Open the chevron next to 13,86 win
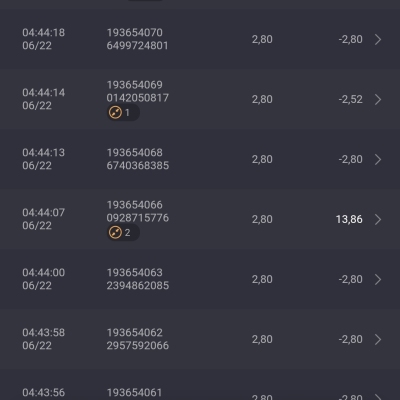The width and height of the screenshot is (400, 400). (x=378, y=219)
